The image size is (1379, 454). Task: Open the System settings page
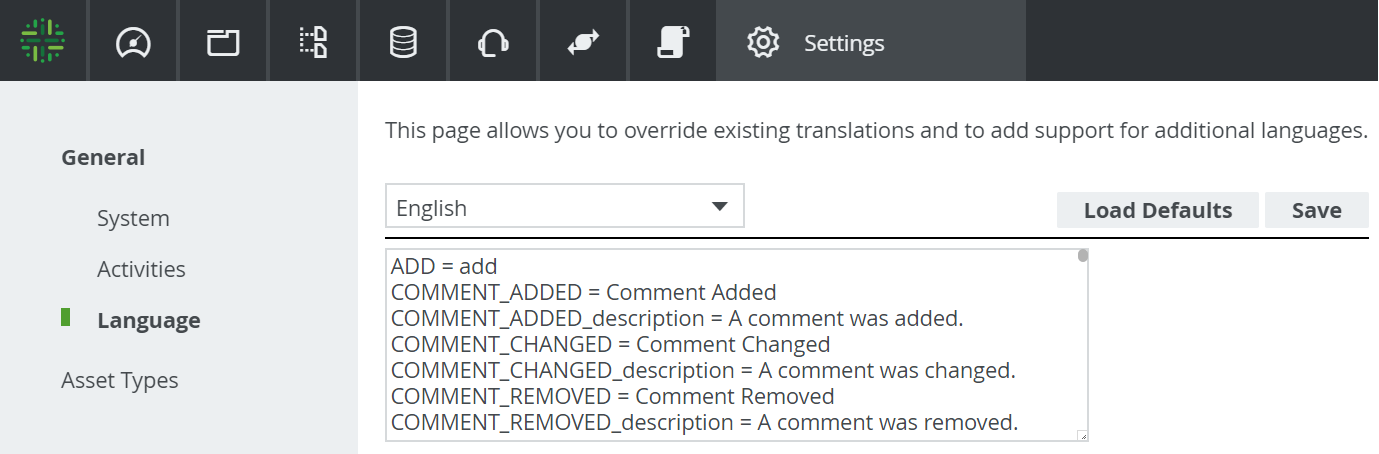click(x=133, y=218)
